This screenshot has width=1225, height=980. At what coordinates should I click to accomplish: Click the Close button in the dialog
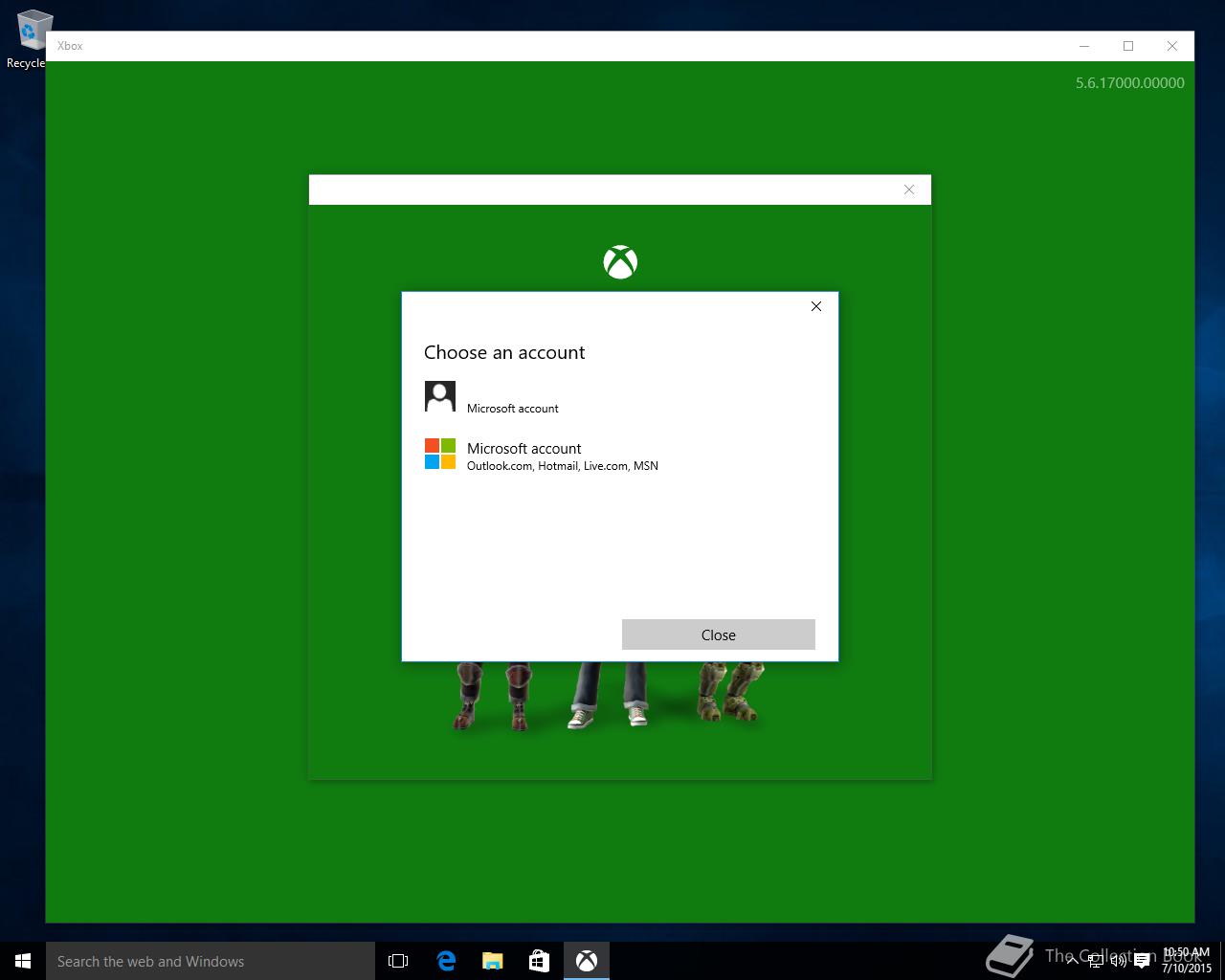pos(718,635)
